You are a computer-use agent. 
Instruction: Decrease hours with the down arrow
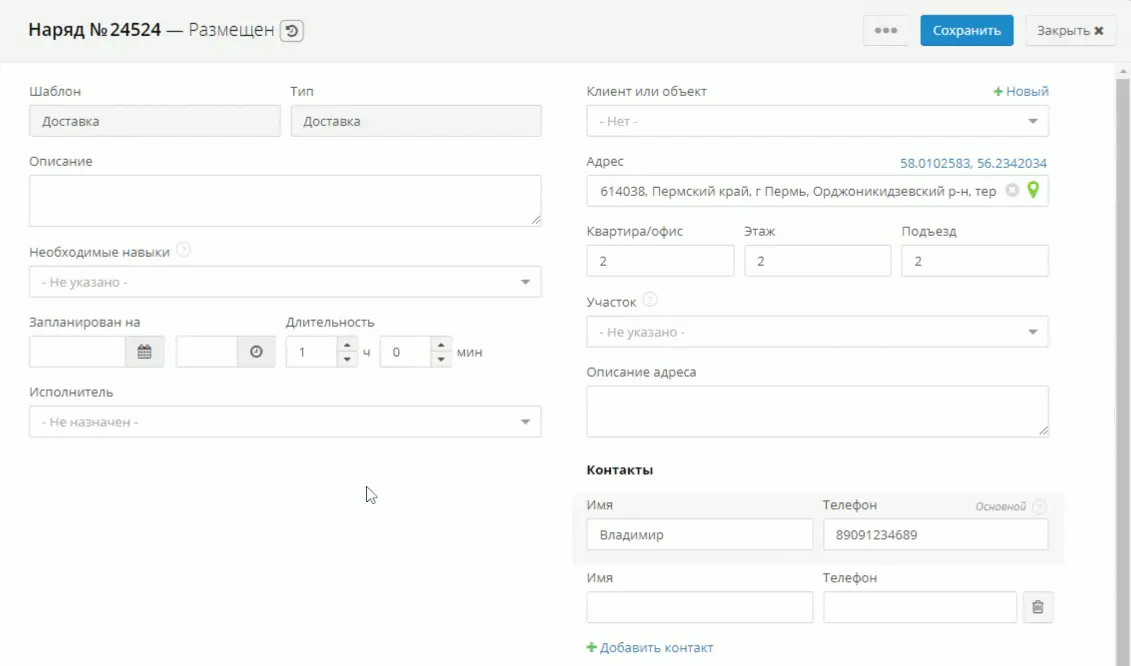click(348, 359)
